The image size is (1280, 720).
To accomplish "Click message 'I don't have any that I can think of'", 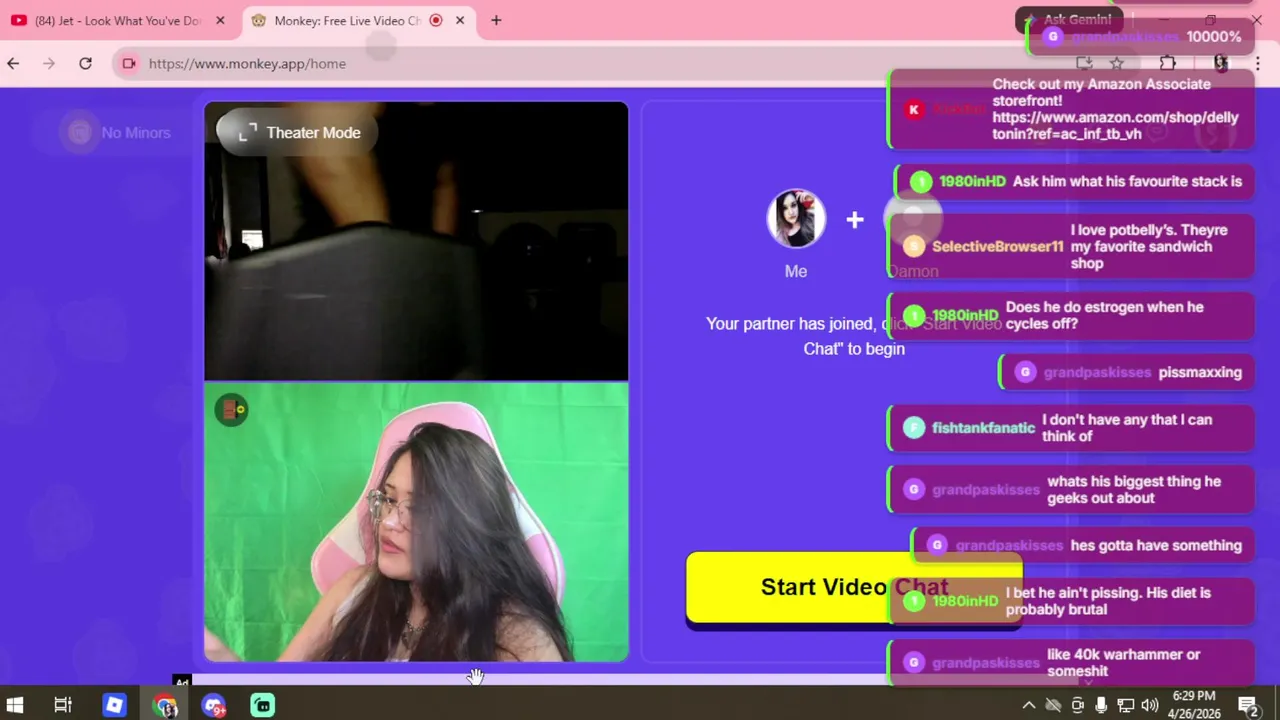I will click(x=1127, y=428).
